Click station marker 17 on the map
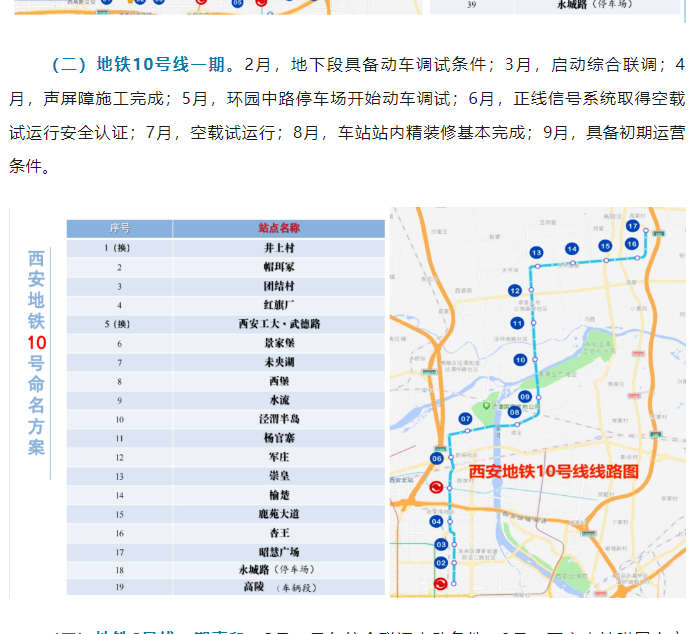This screenshot has height=634, width=698. pos(633,226)
